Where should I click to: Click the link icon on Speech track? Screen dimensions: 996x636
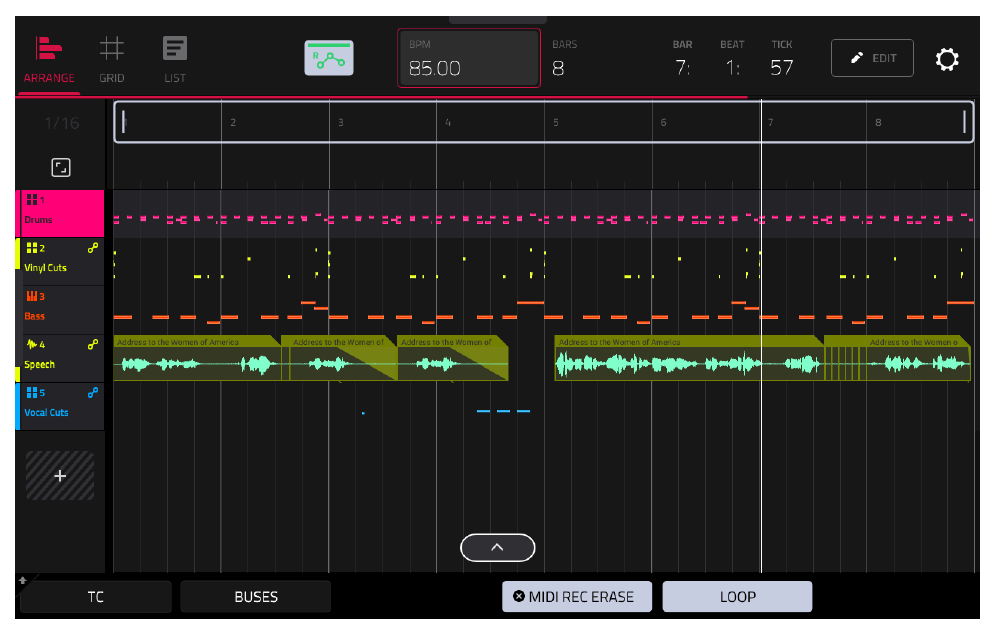93,344
